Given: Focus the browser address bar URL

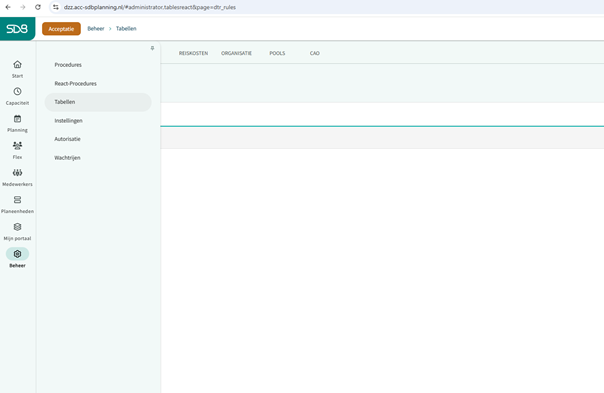Looking at the screenshot, I should (149, 7).
